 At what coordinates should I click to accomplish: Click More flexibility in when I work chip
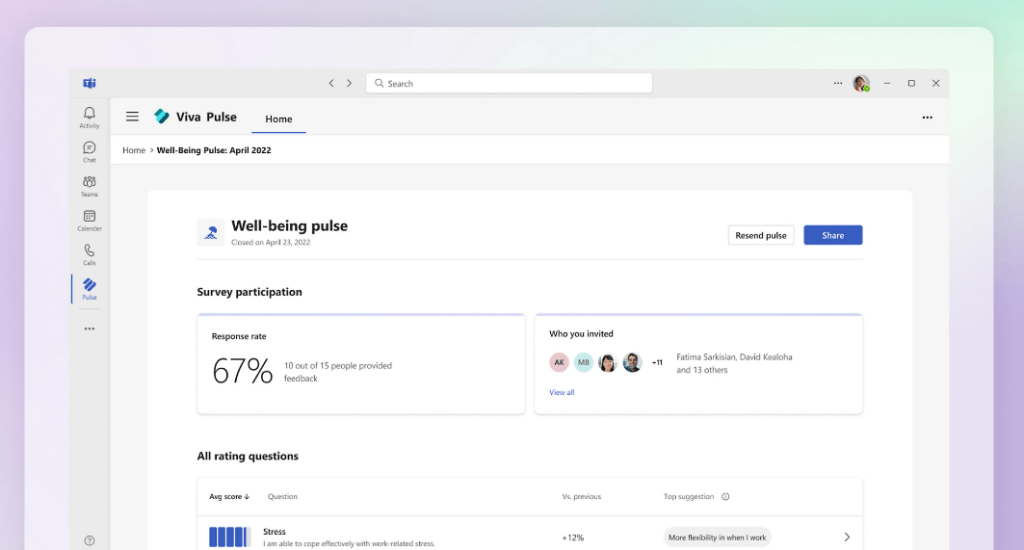[717, 537]
